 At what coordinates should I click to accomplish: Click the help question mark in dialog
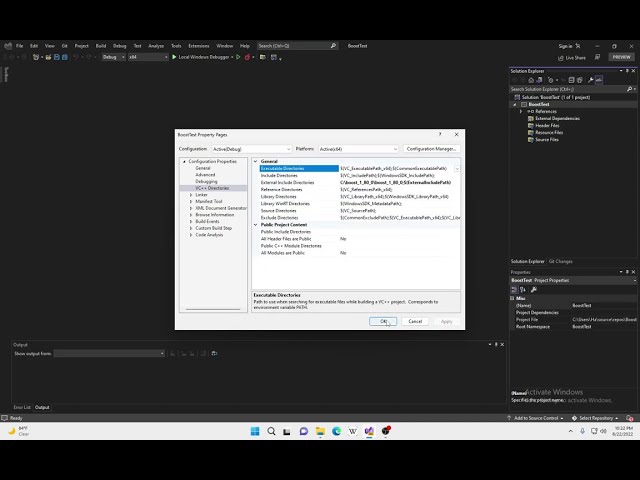440,134
